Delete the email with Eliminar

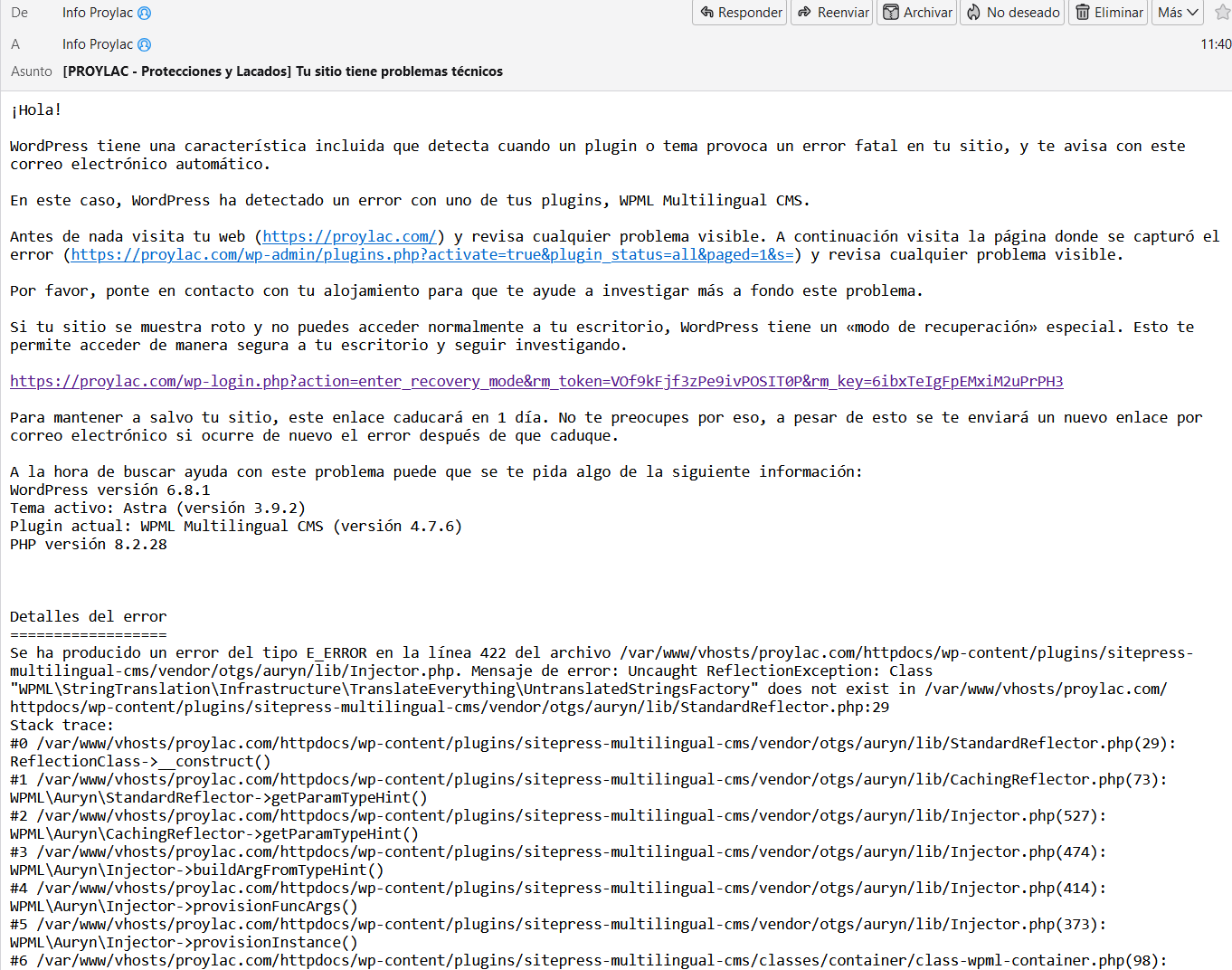click(1108, 13)
